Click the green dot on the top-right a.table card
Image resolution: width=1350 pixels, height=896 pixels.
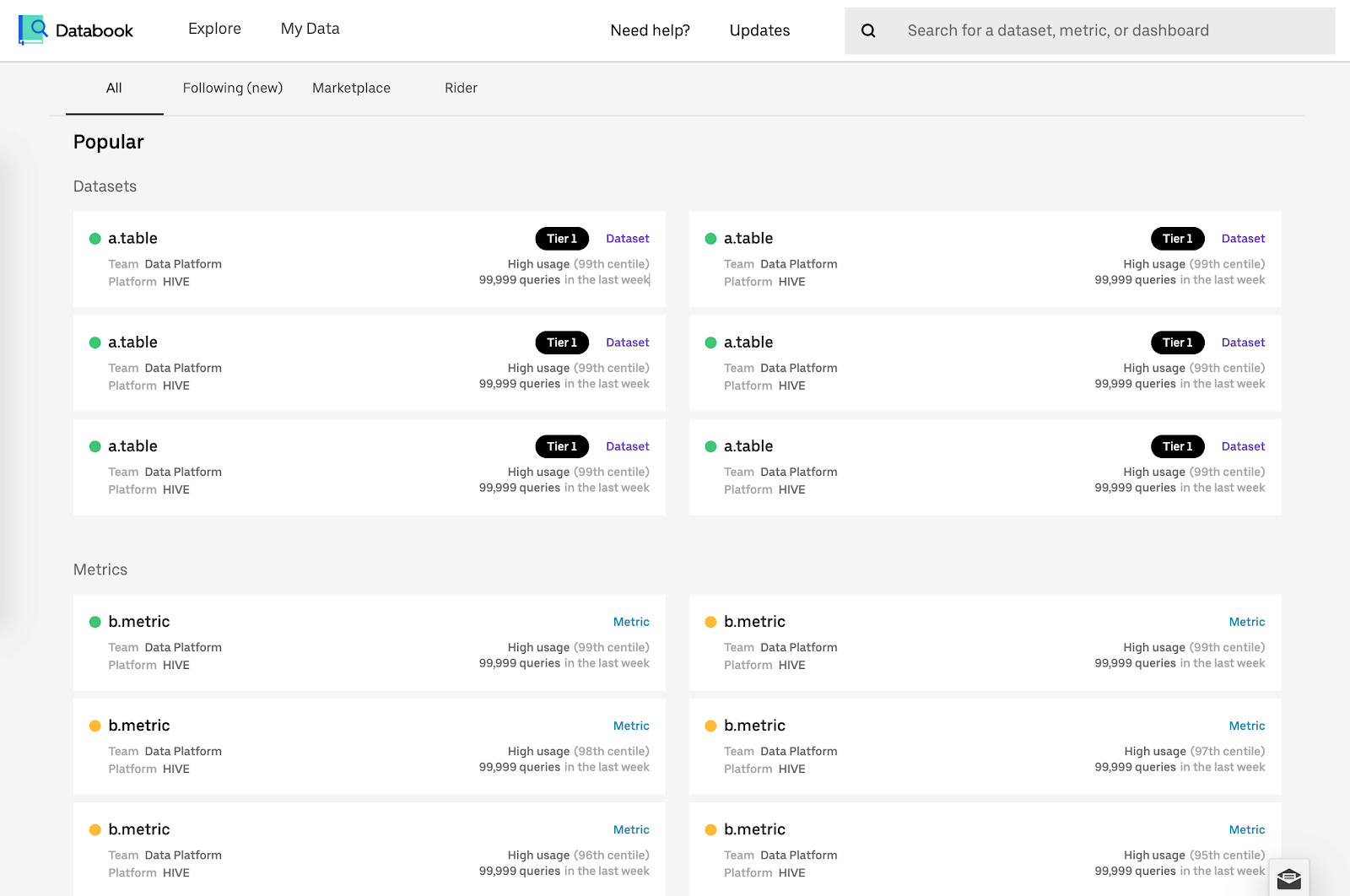pos(710,239)
